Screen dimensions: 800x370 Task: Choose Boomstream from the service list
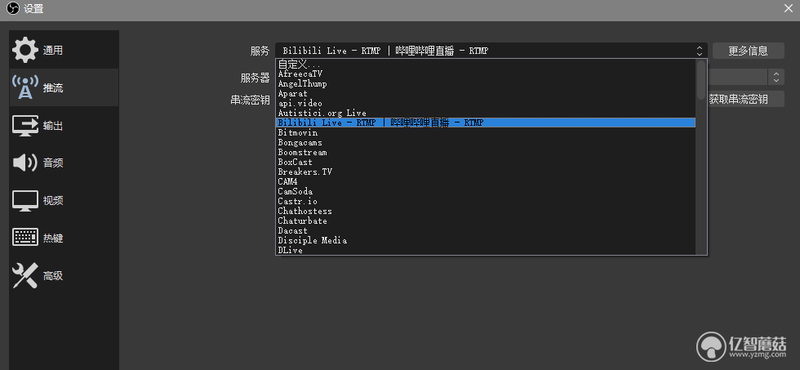(x=485, y=152)
